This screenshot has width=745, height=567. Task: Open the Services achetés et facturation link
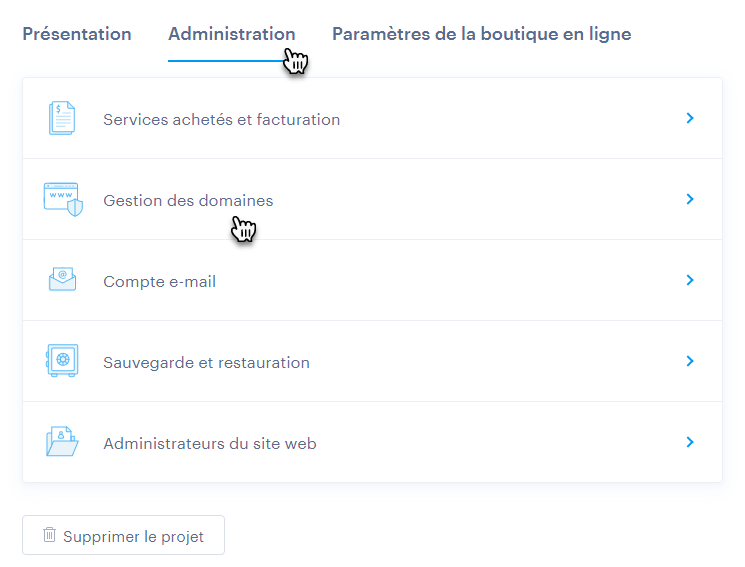(x=221, y=120)
